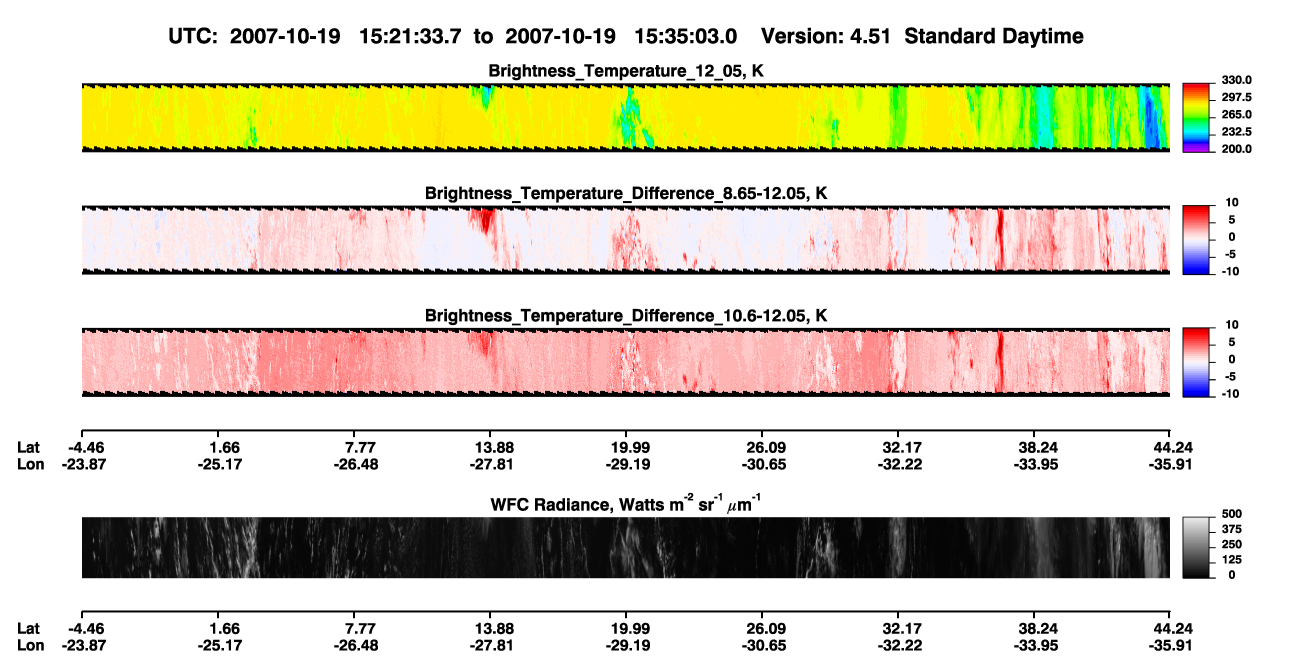Click the 500 label on WFC colorbar
The width and height of the screenshot is (1300, 667).
[x=1232, y=514]
